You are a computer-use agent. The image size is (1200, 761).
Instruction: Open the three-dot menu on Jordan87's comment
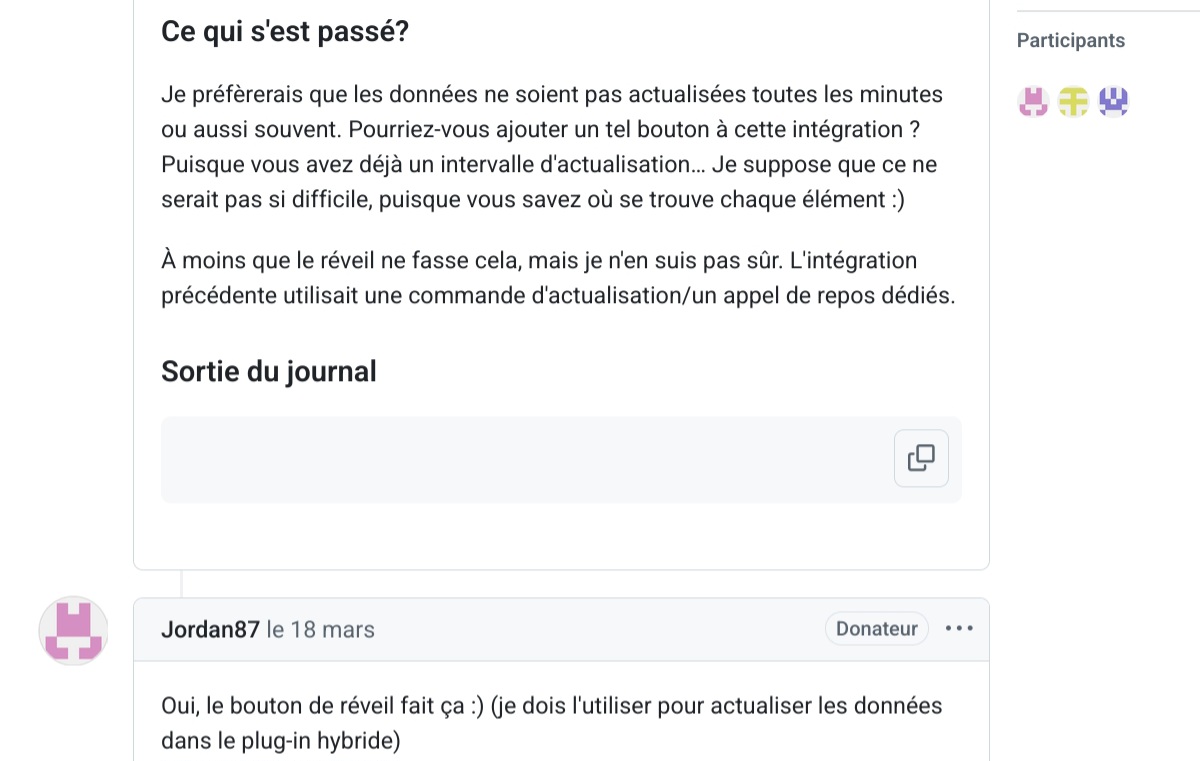[959, 629]
